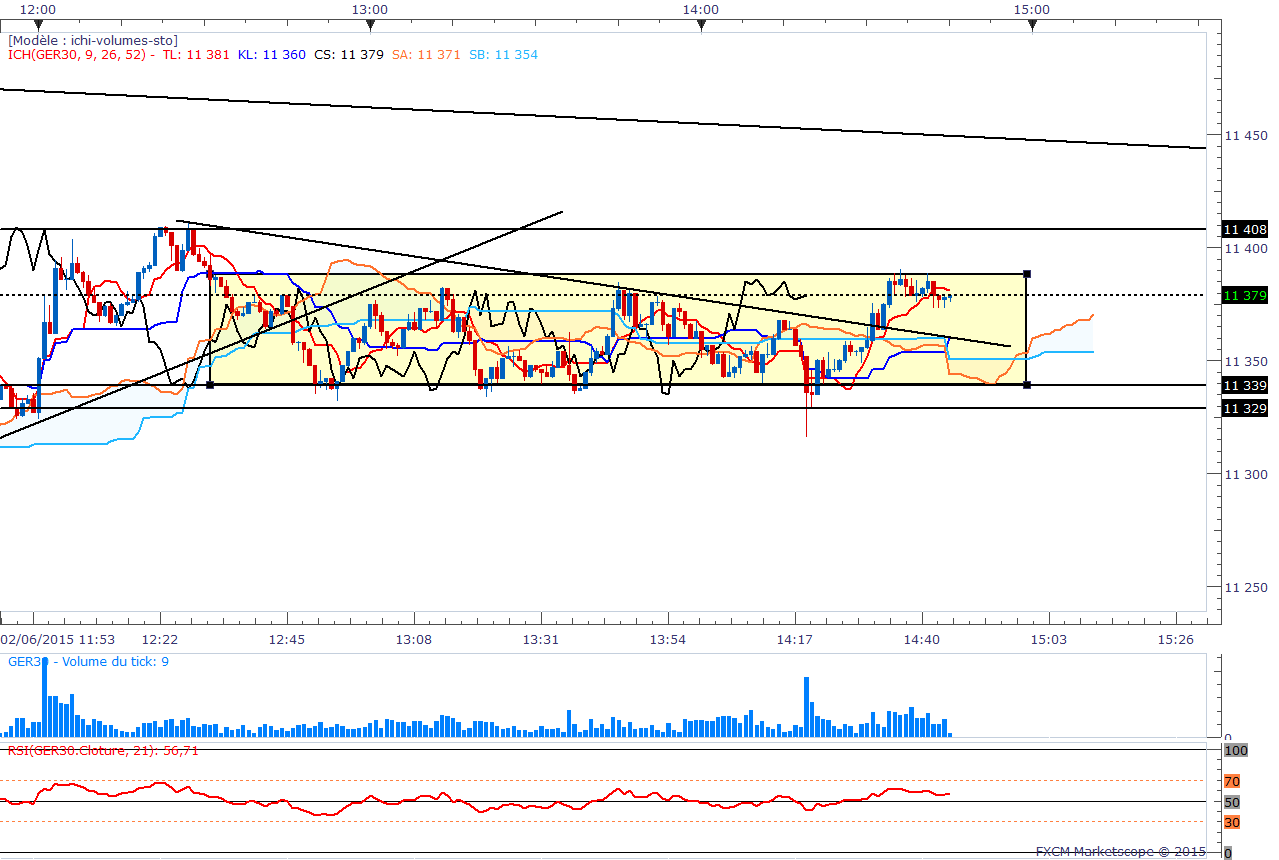Image resolution: width=1279 pixels, height=860 pixels.
Task: Click the 'Modèle : ichi-volumes-sto' template label
Action: [x=93, y=40]
